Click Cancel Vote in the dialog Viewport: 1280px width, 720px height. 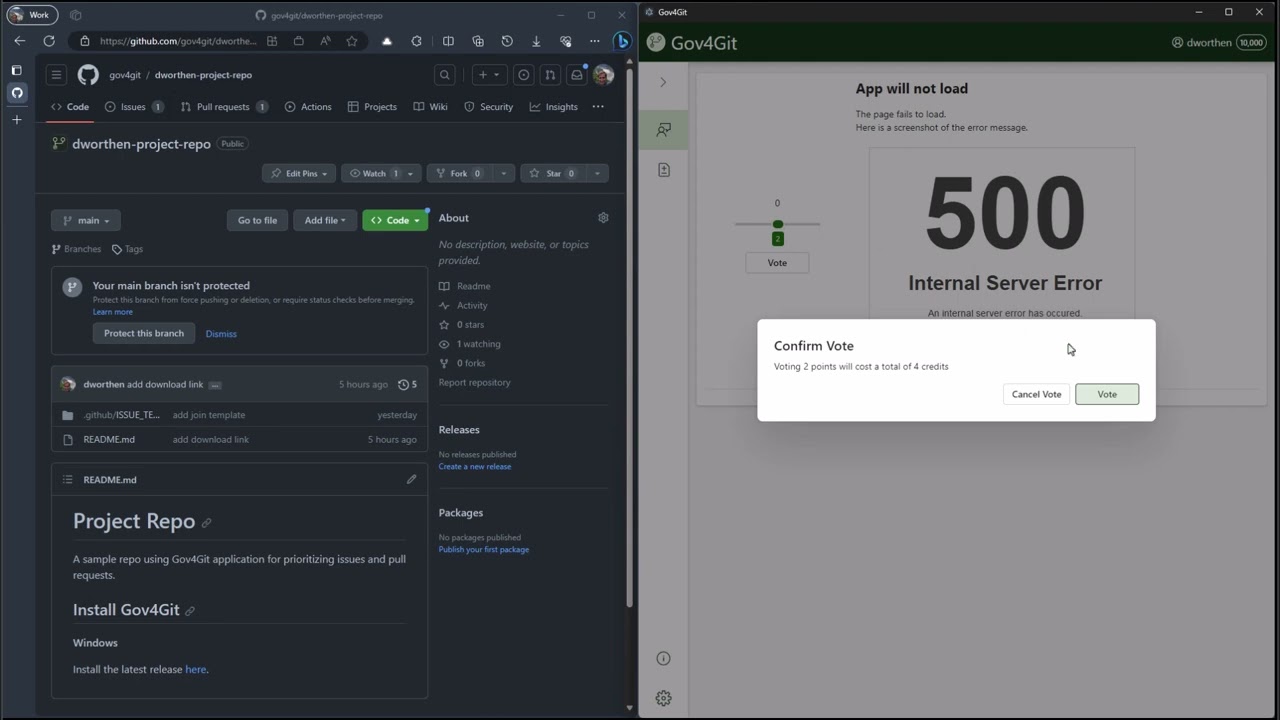pos(1036,394)
